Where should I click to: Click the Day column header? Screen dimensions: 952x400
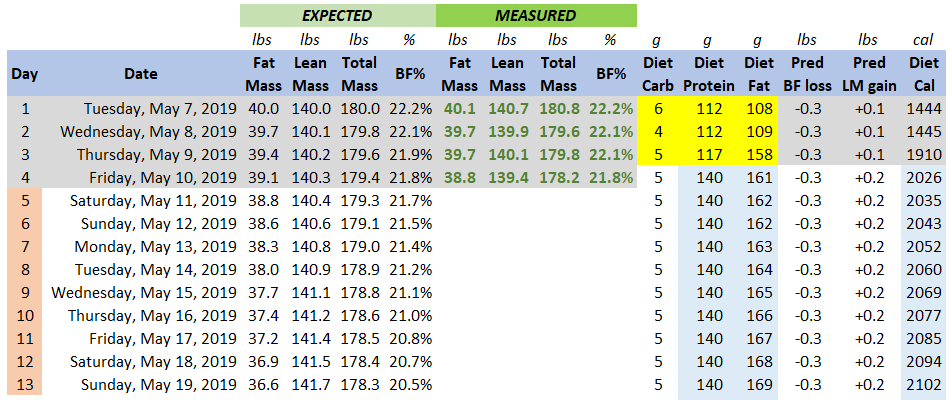(24, 73)
